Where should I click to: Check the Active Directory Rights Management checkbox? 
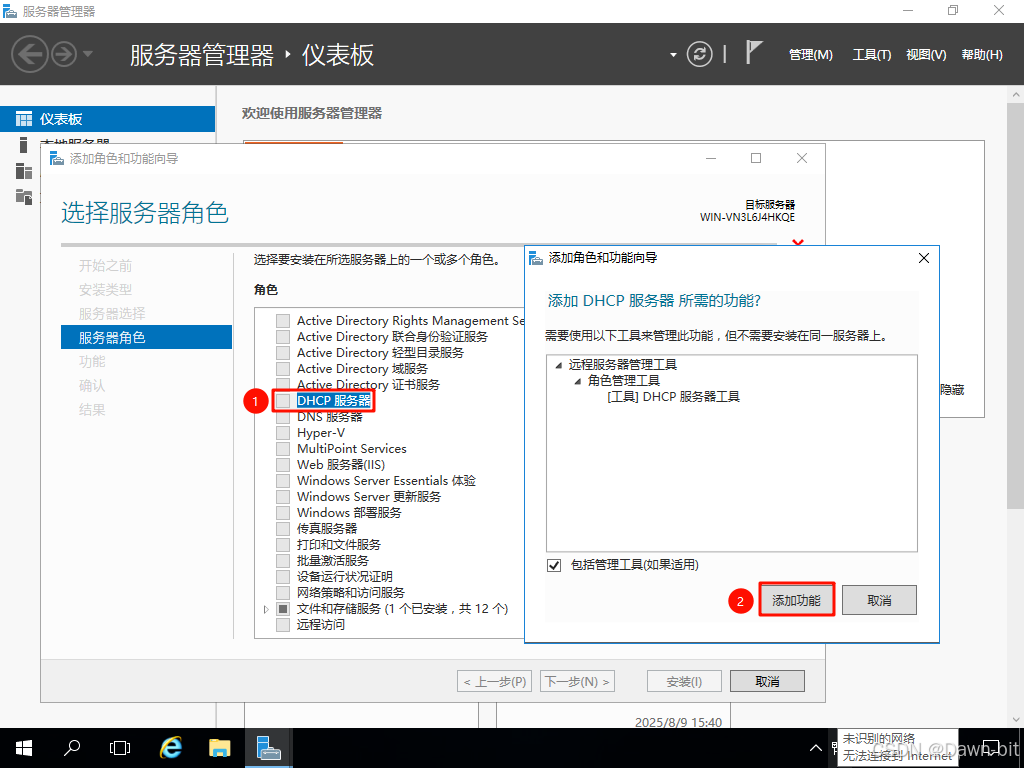283,321
